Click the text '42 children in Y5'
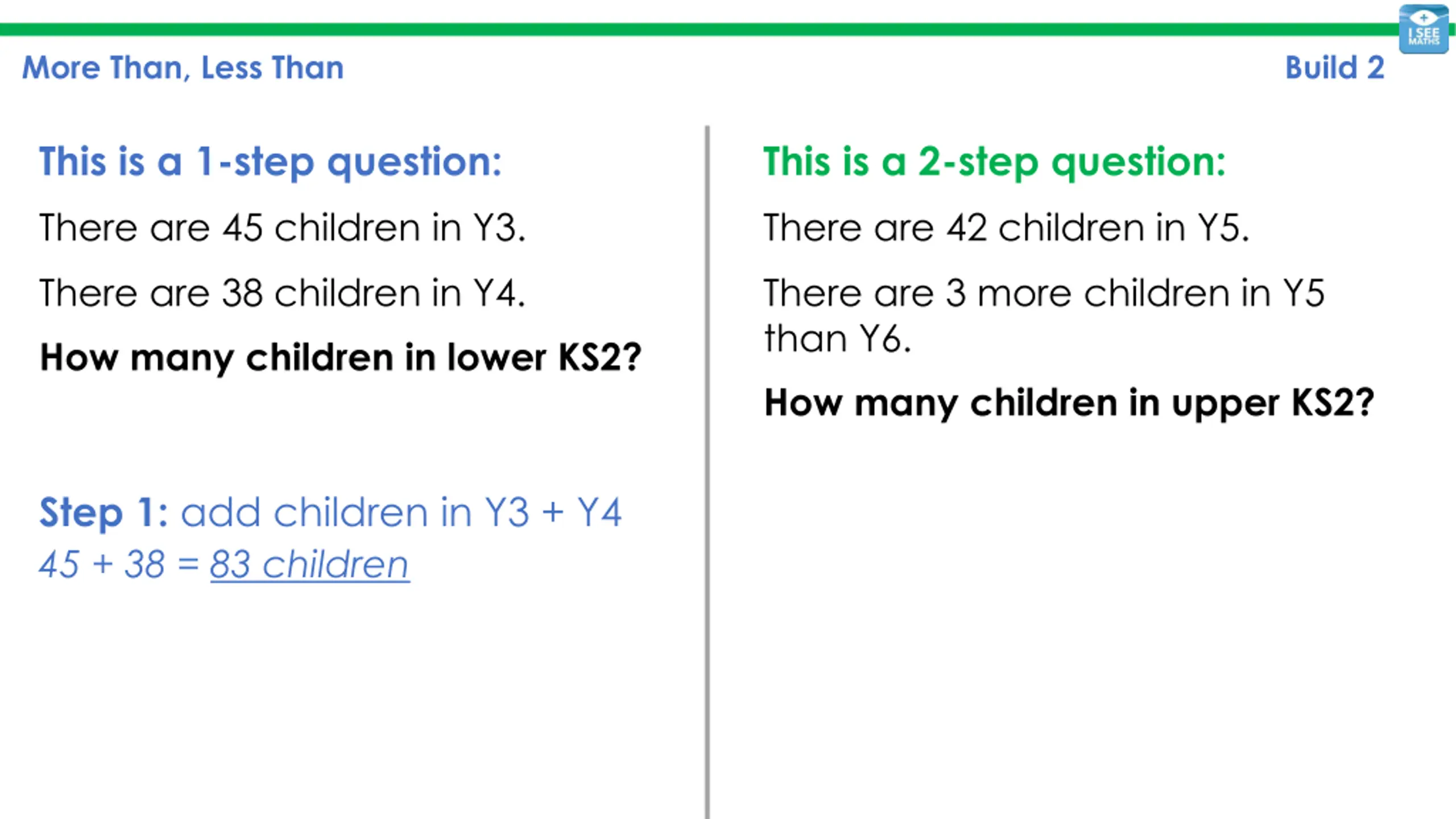The image size is (1456, 819). click(x=1098, y=227)
